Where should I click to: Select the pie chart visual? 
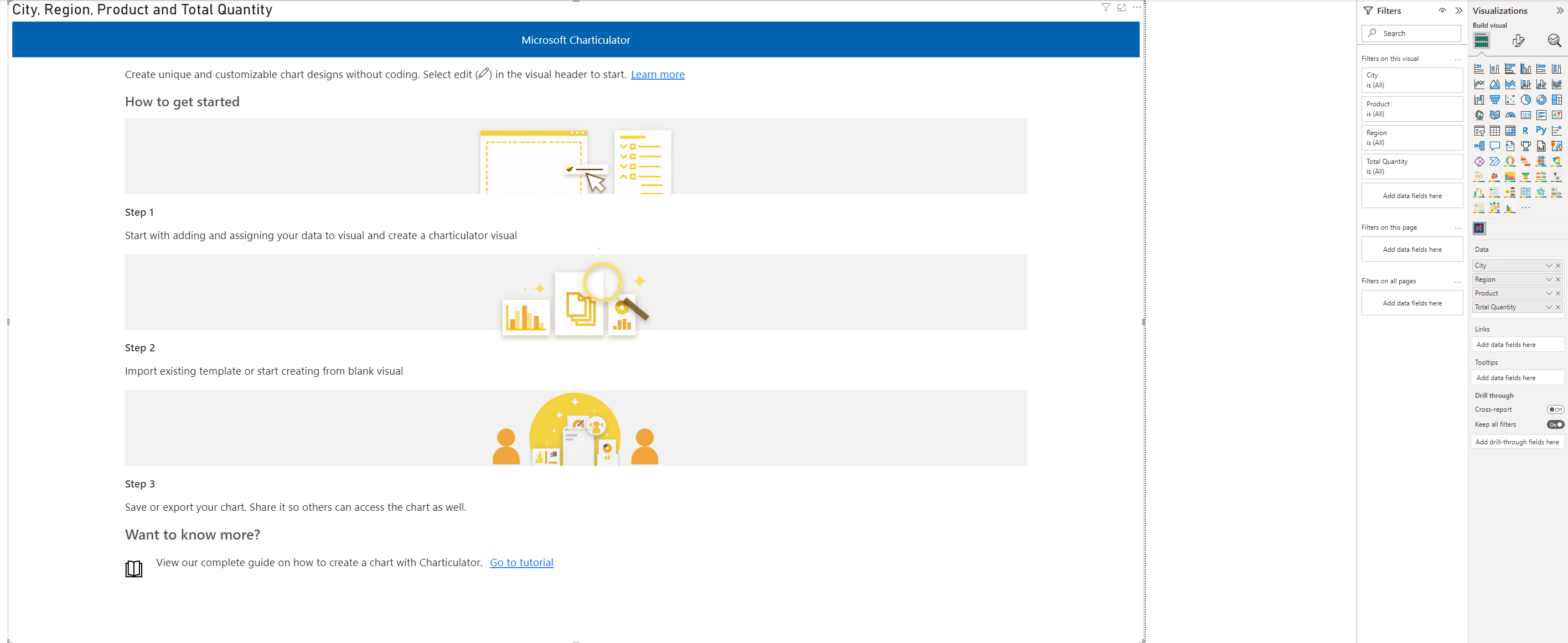click(x=1525, y=100)
